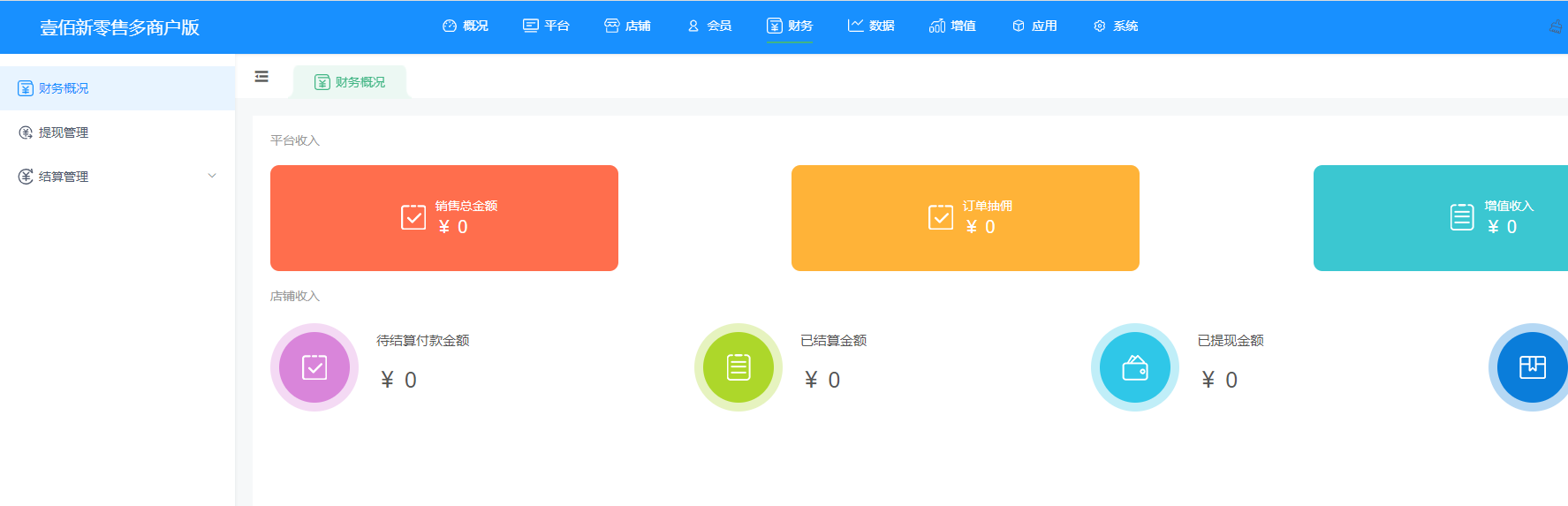The width and height of the screenshot is (1568, 506).
Task: Open the 系统 system menu
Action: 1116,26
